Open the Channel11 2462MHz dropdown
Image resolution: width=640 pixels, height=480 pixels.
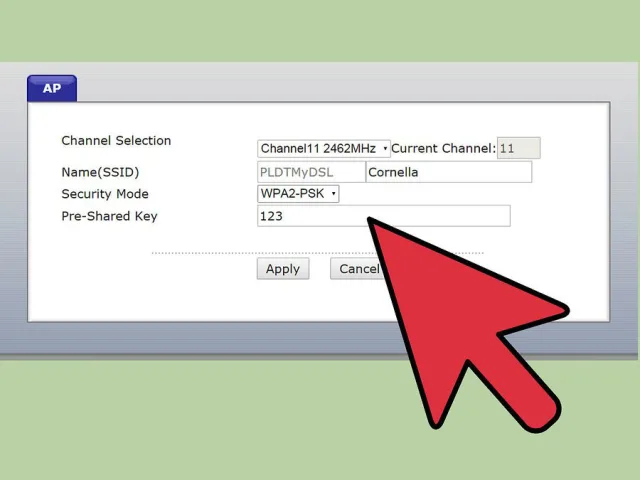324,149
